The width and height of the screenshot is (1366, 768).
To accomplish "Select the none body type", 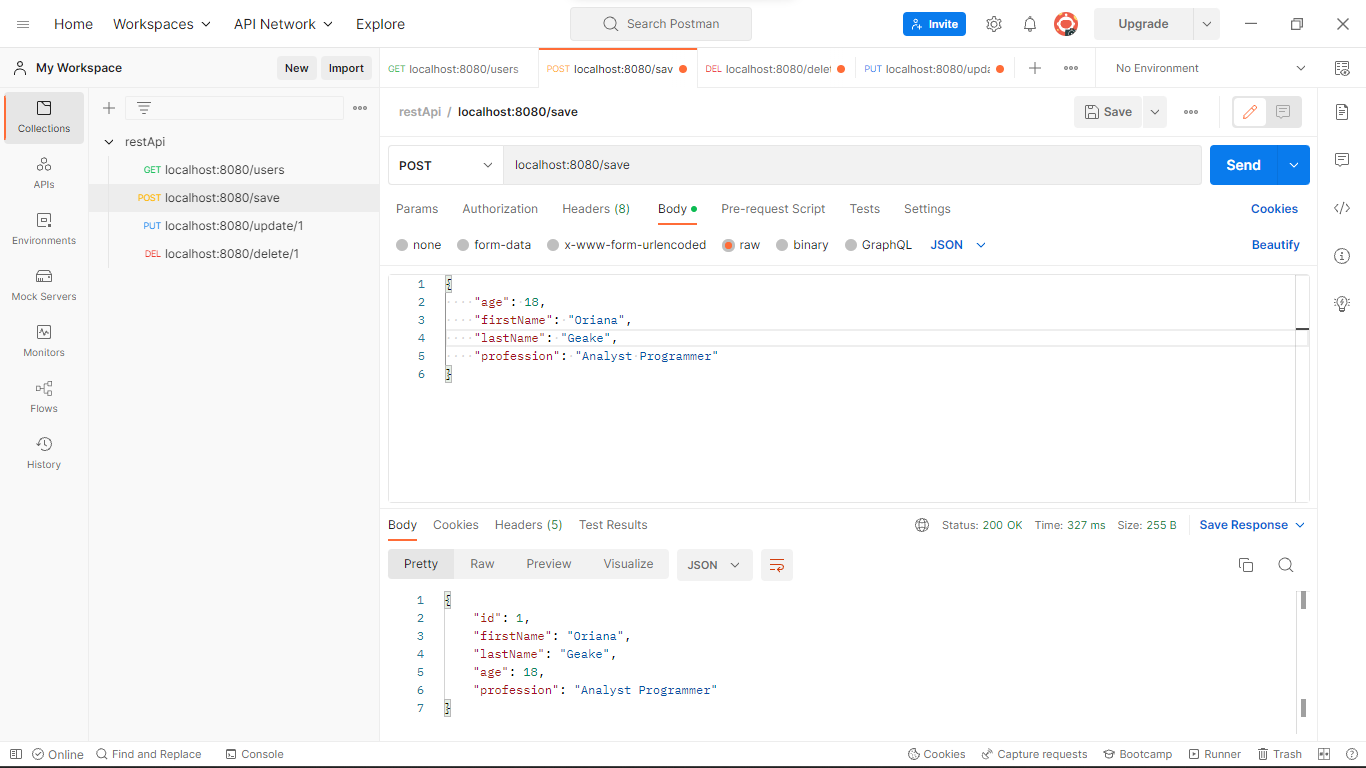I will (402, 245).
